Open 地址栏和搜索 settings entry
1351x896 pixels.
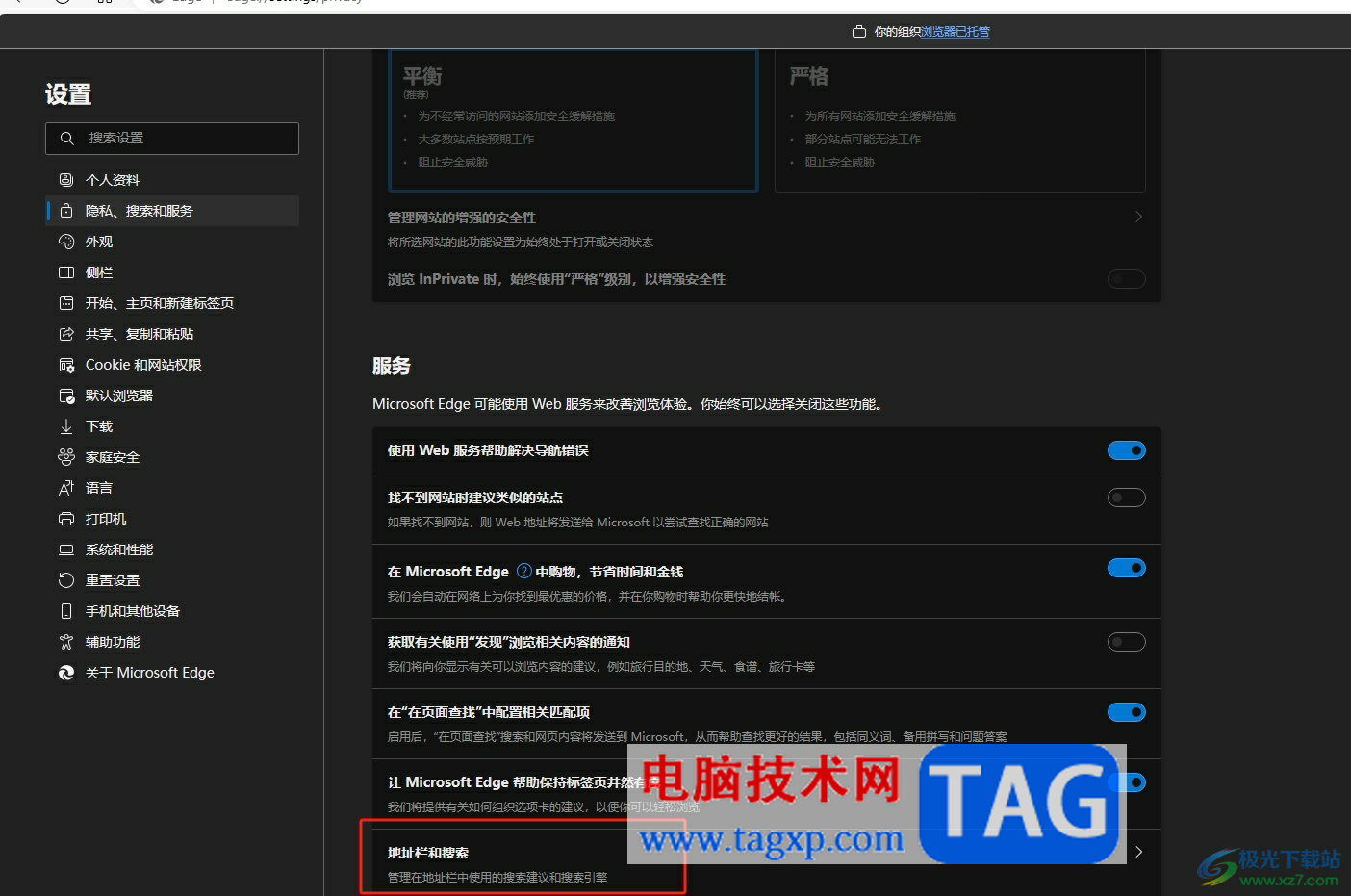pos(767,863)
